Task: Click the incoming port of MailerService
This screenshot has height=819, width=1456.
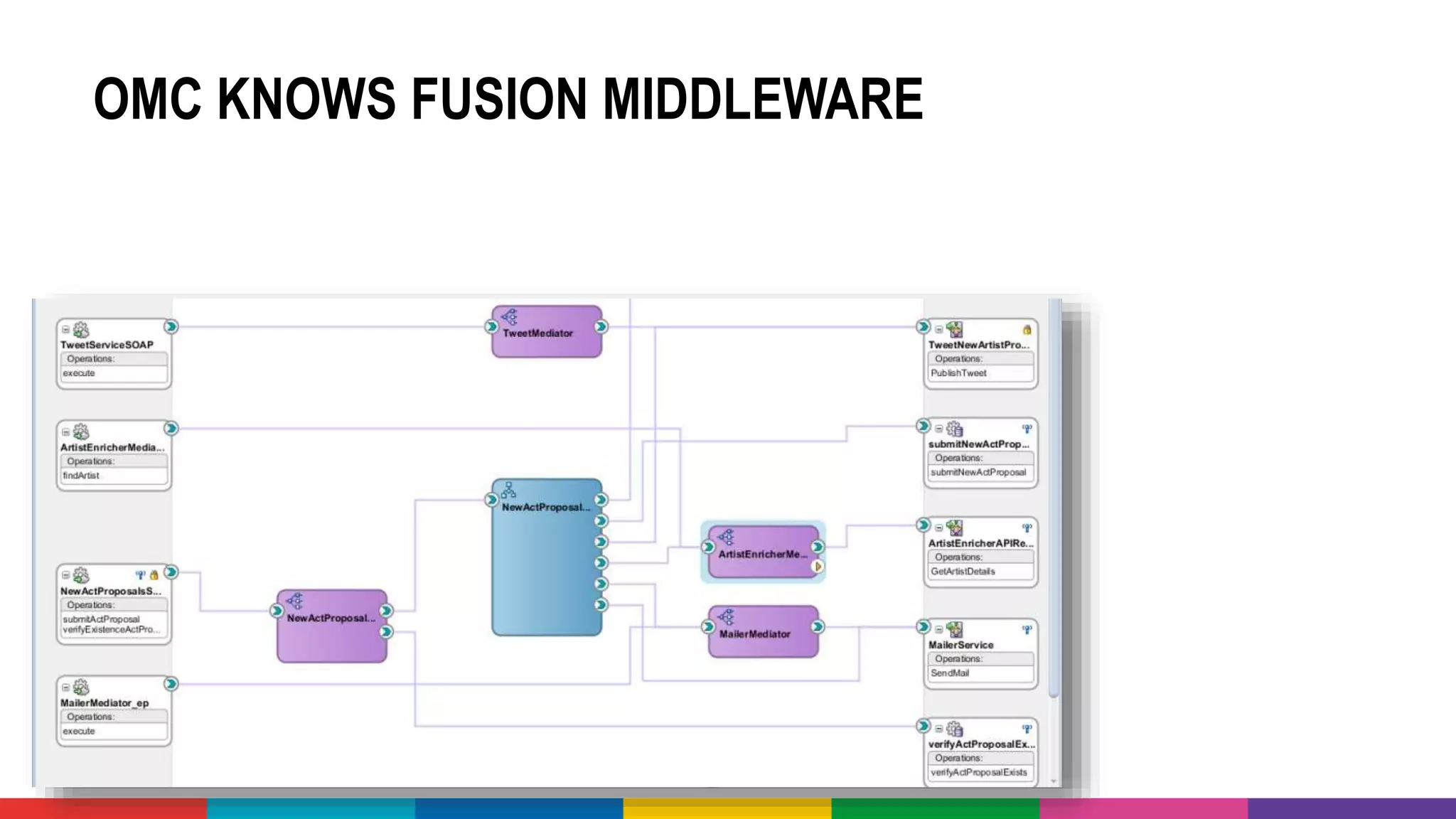Action: [x=923, y=626]
